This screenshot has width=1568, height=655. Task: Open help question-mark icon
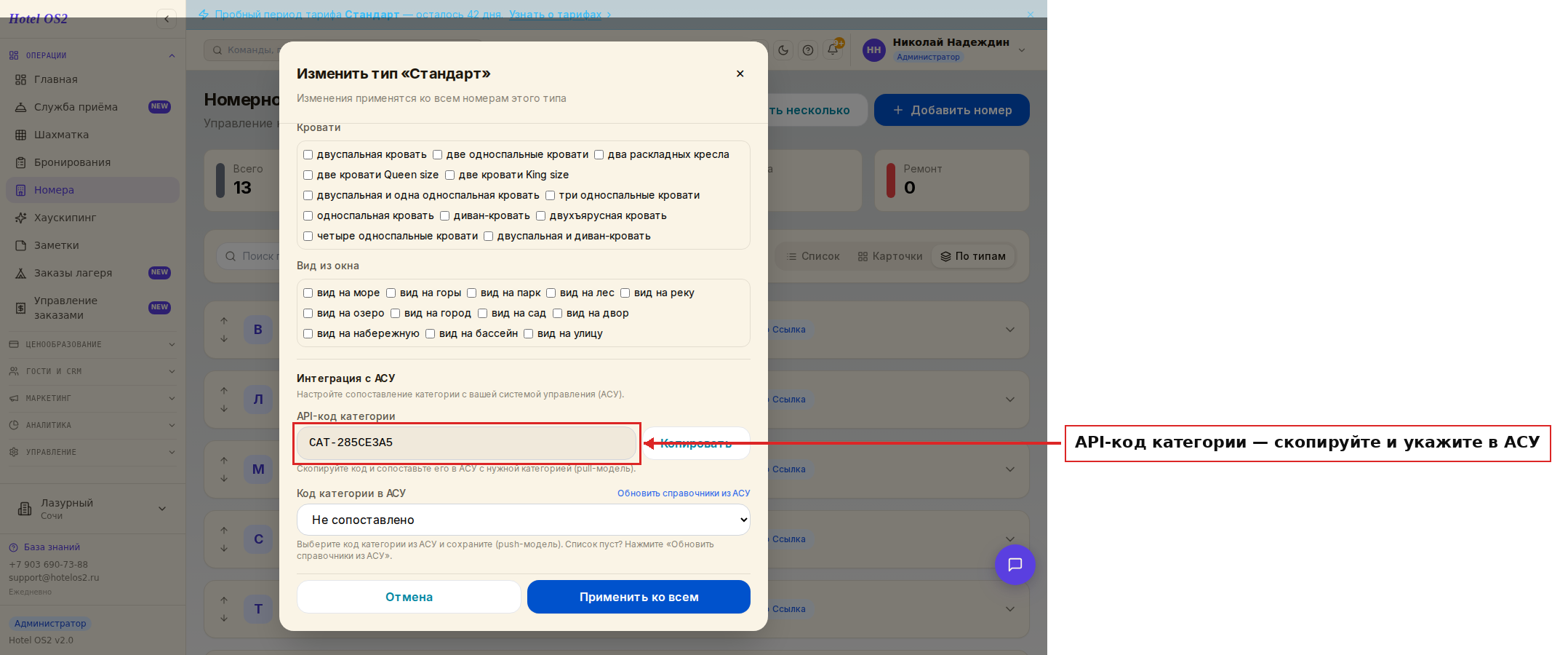(x=808, y=50)
